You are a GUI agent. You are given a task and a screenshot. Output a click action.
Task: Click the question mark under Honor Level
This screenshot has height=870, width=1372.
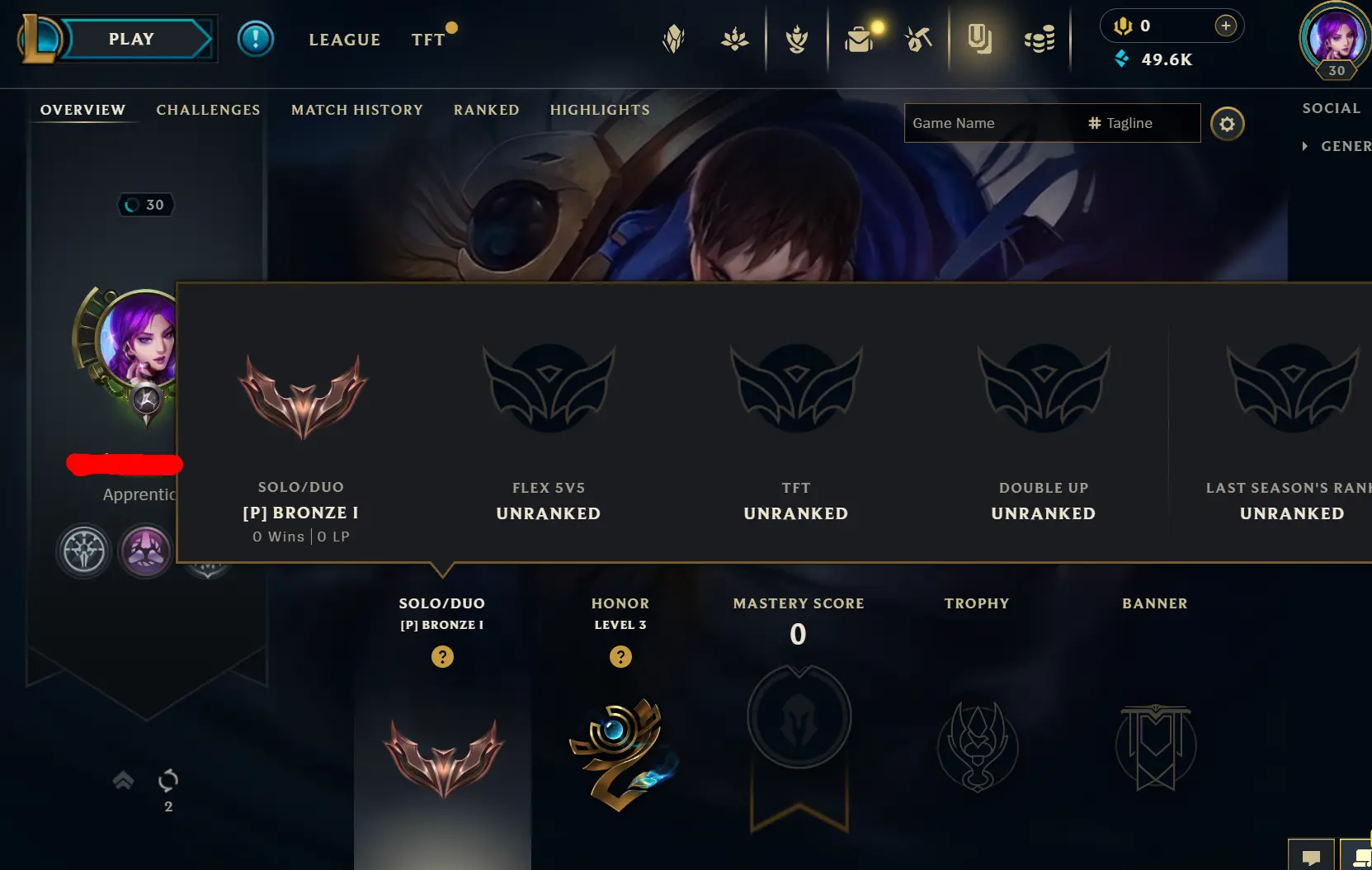click(620, 656)
